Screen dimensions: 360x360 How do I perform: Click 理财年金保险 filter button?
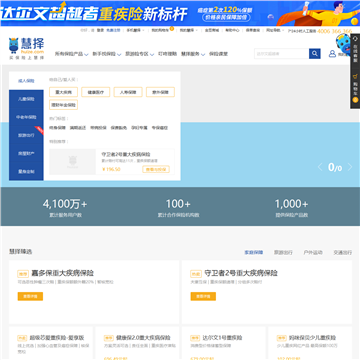pos(63,105)
